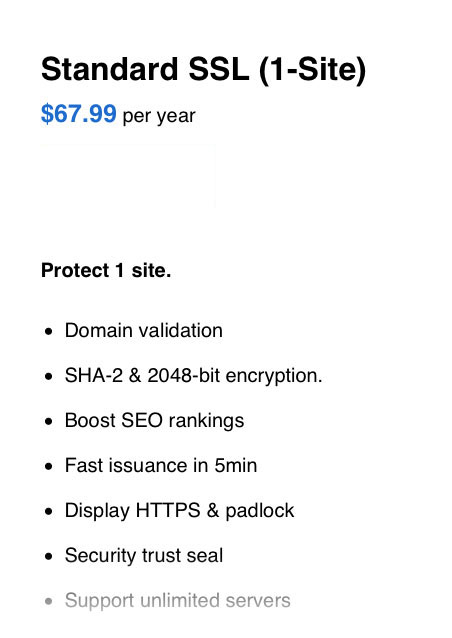The image size is (452, 638).
Task: Select the "Boost SEO rankings" feature text
Action: pos(154,421)
